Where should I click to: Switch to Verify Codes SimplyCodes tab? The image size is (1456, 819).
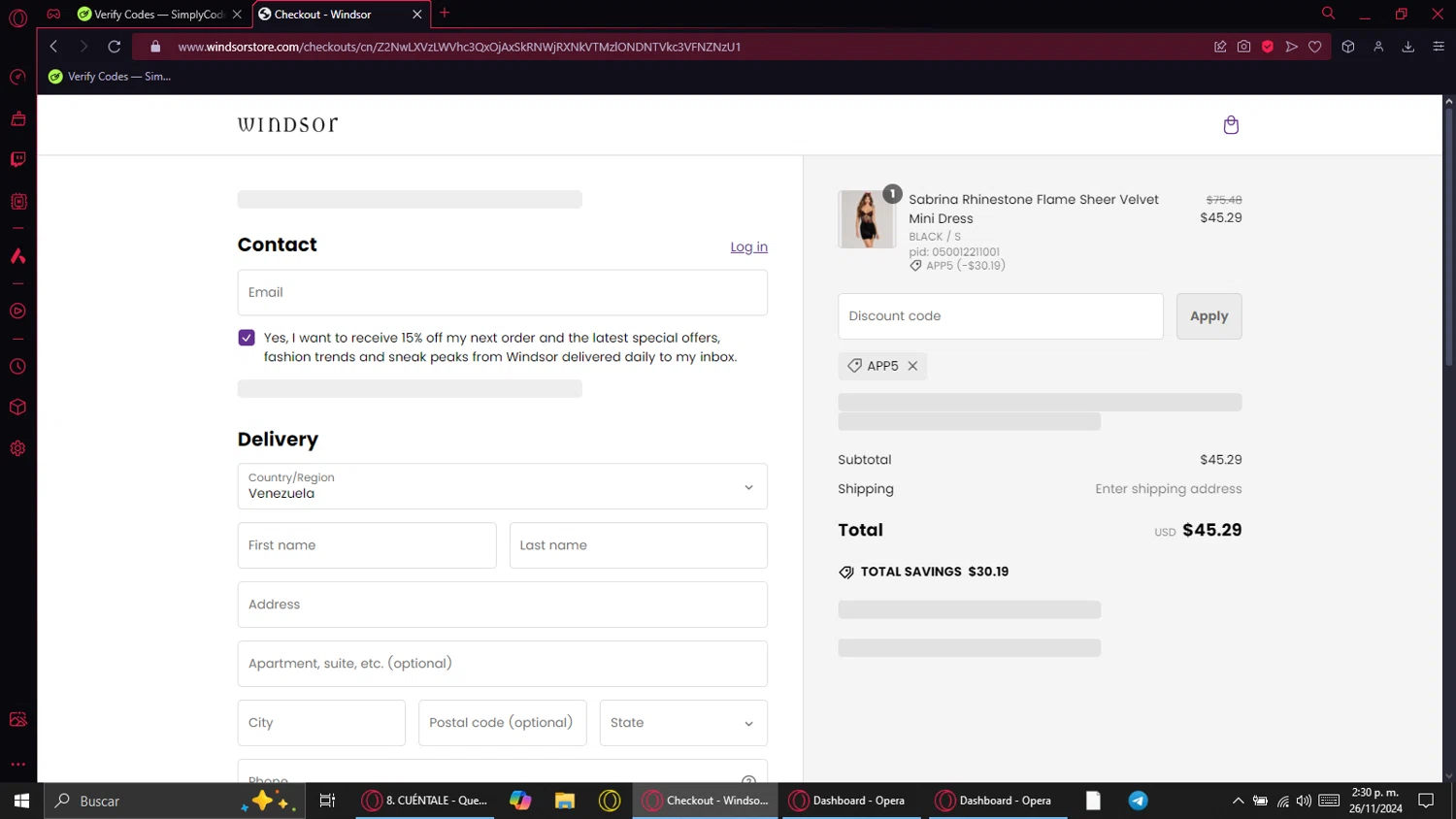click(158, 15)
